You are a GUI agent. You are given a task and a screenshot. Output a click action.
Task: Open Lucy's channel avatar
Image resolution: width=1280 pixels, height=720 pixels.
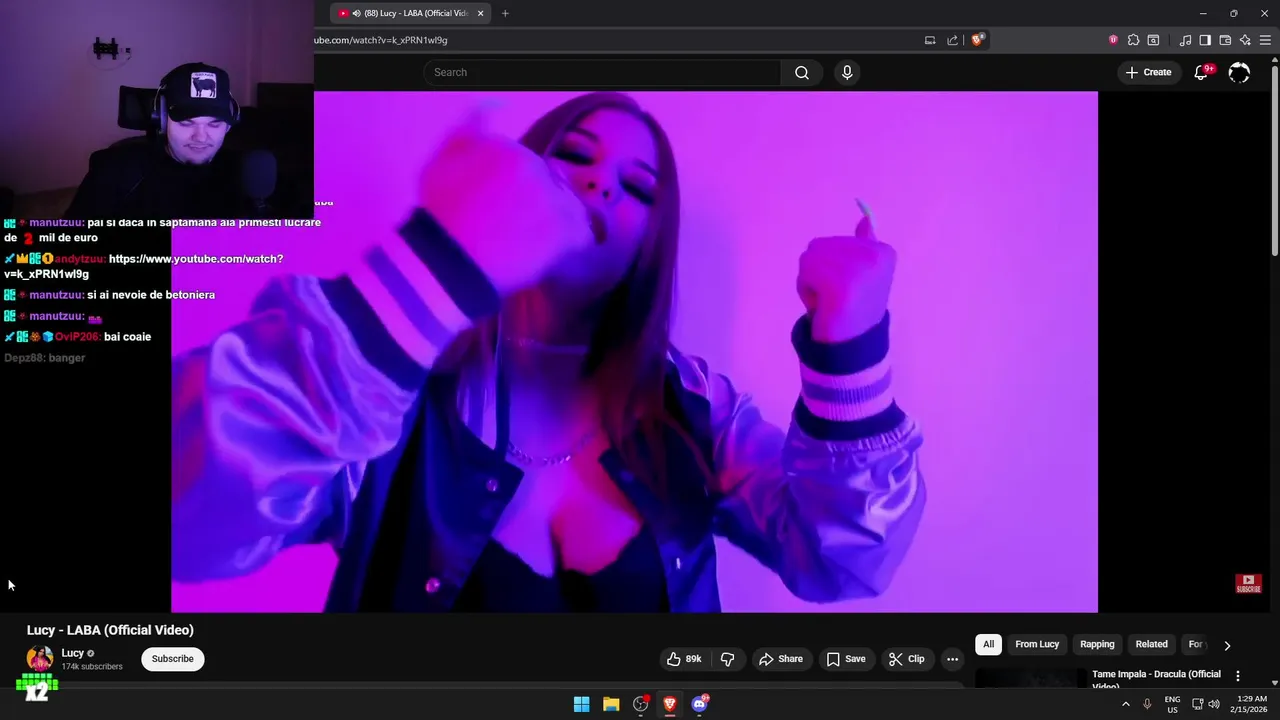pos(40,659)
